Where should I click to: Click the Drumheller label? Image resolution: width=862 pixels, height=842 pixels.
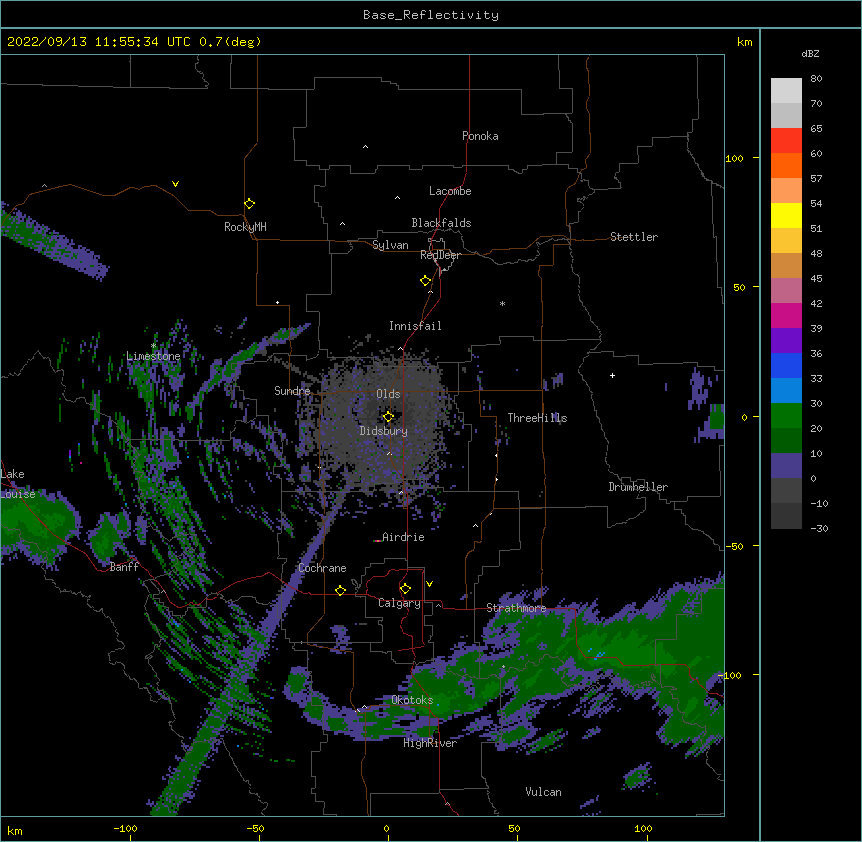tap(638, 487)
